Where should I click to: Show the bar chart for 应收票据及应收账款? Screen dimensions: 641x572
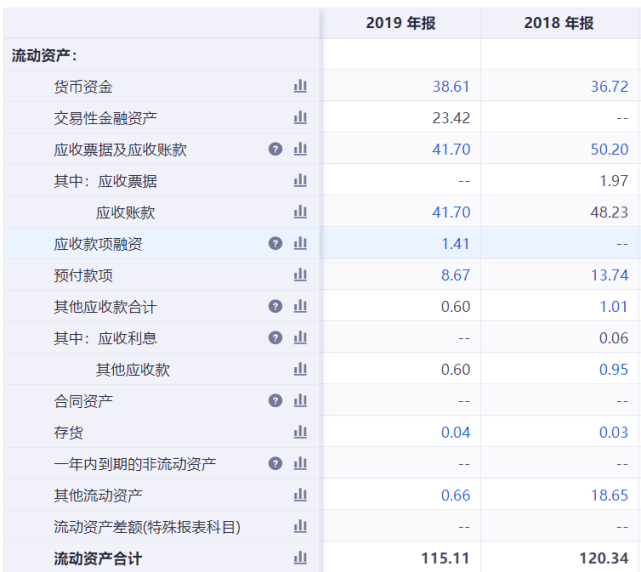pyautogui.click(x=300, y=149)
